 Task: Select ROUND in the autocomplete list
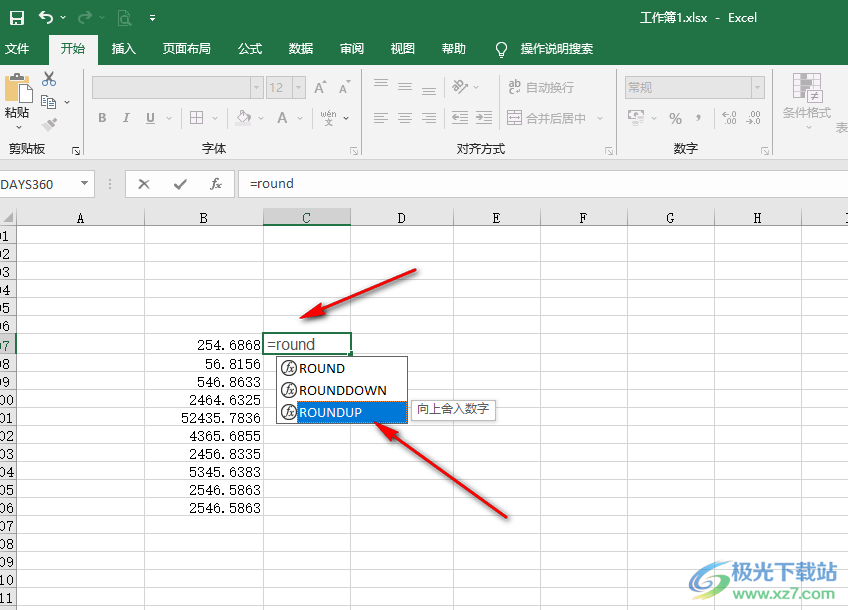pos(342,368)
